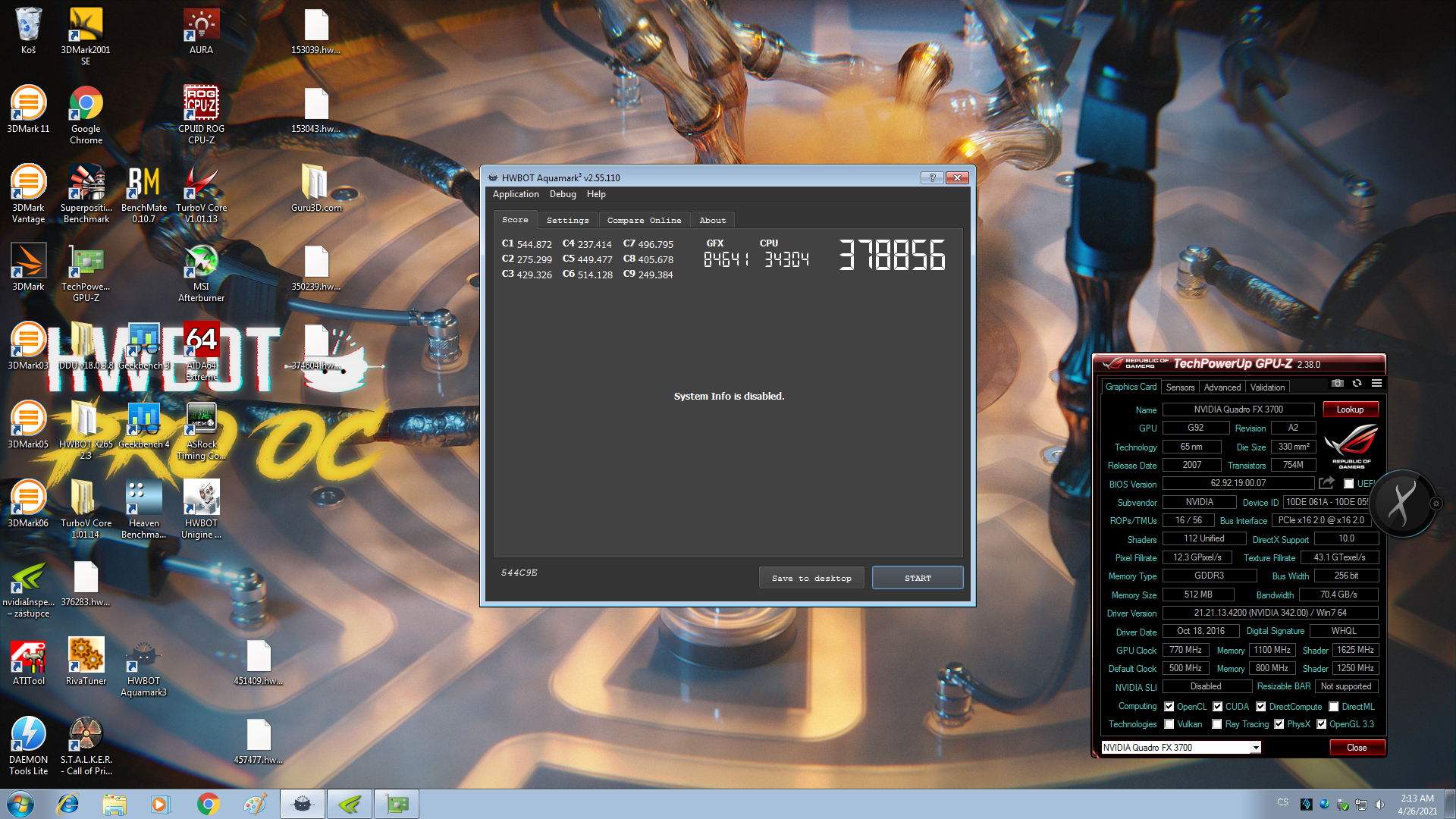This screenshot has height=819, width=1456.
Task: Open Validation tab in GPU-Z
Action: [x=1267, y=387]
